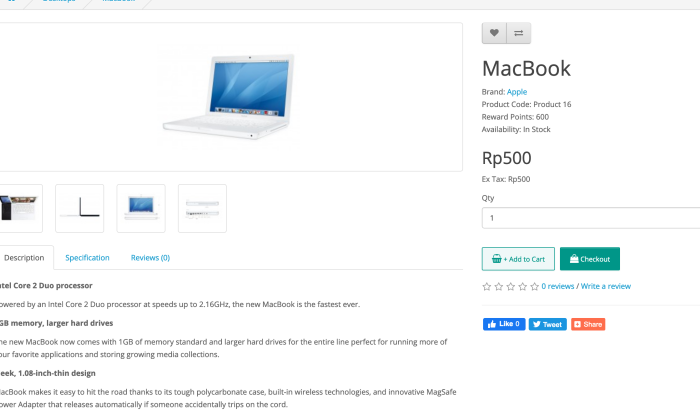This screenshot has height=410, width=700.
Task: Click the orange Share button
Action: click(588, 324)
